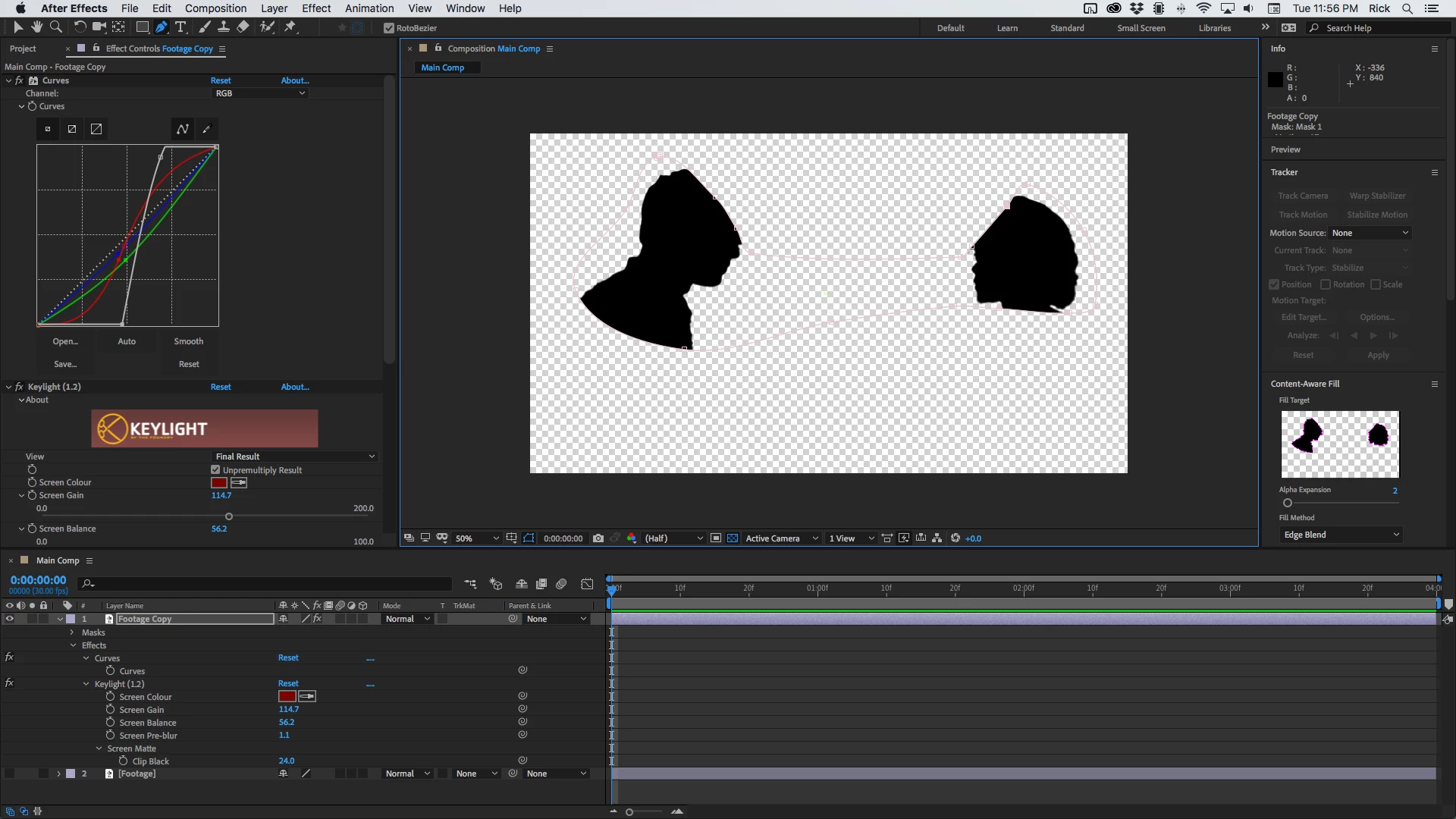Open the Curves Channel RGB dropdown
Viewport: 1456px width, 819px height.
(x=259, y=93)
